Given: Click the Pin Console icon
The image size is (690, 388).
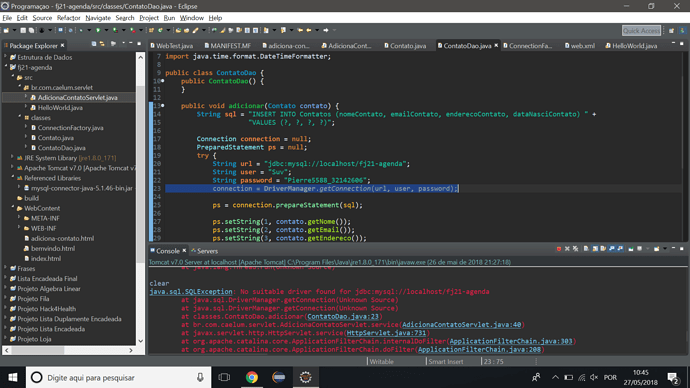Looking at the screenshot, I should [x=631, y=249].
